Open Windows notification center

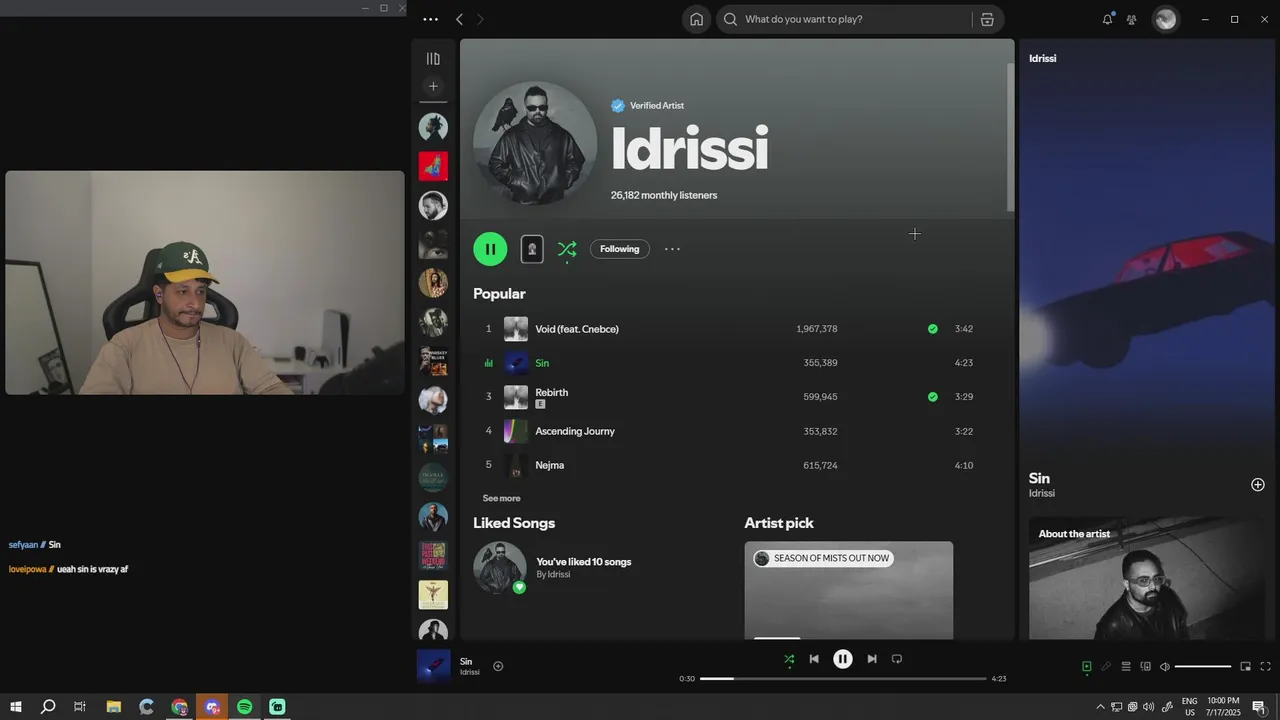1259,707
